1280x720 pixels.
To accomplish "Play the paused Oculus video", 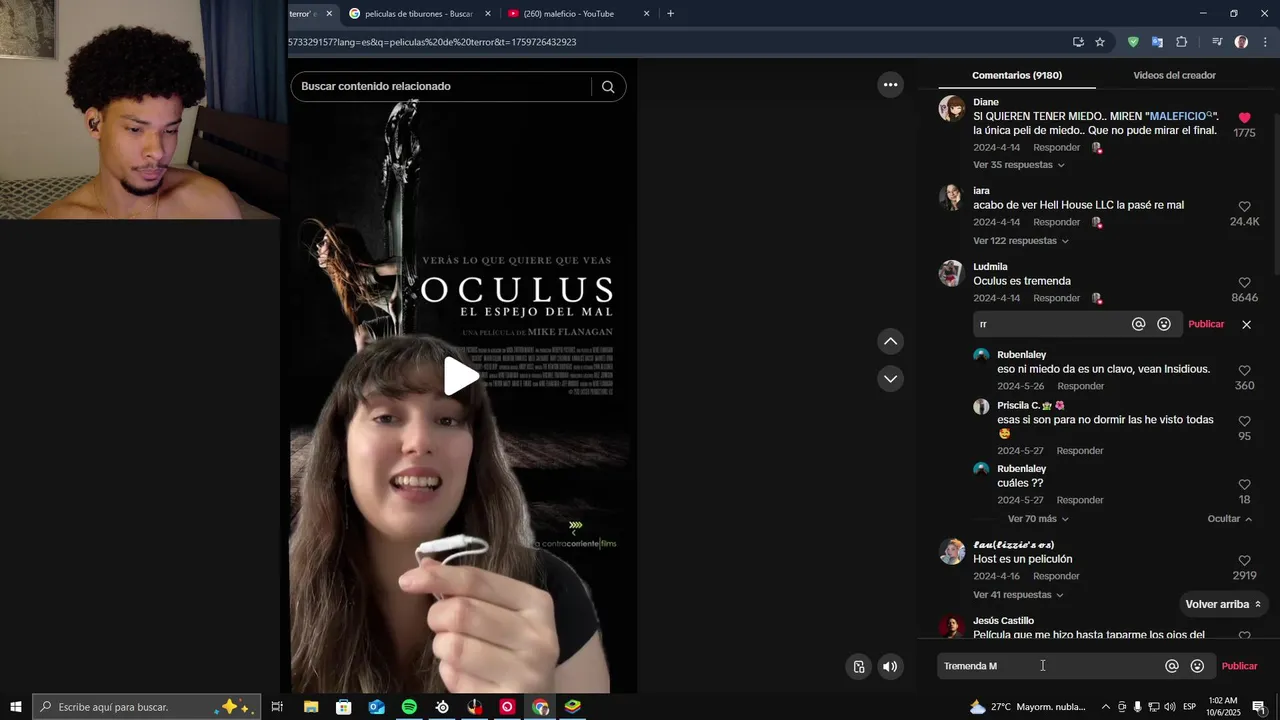I will click(462, 376).
